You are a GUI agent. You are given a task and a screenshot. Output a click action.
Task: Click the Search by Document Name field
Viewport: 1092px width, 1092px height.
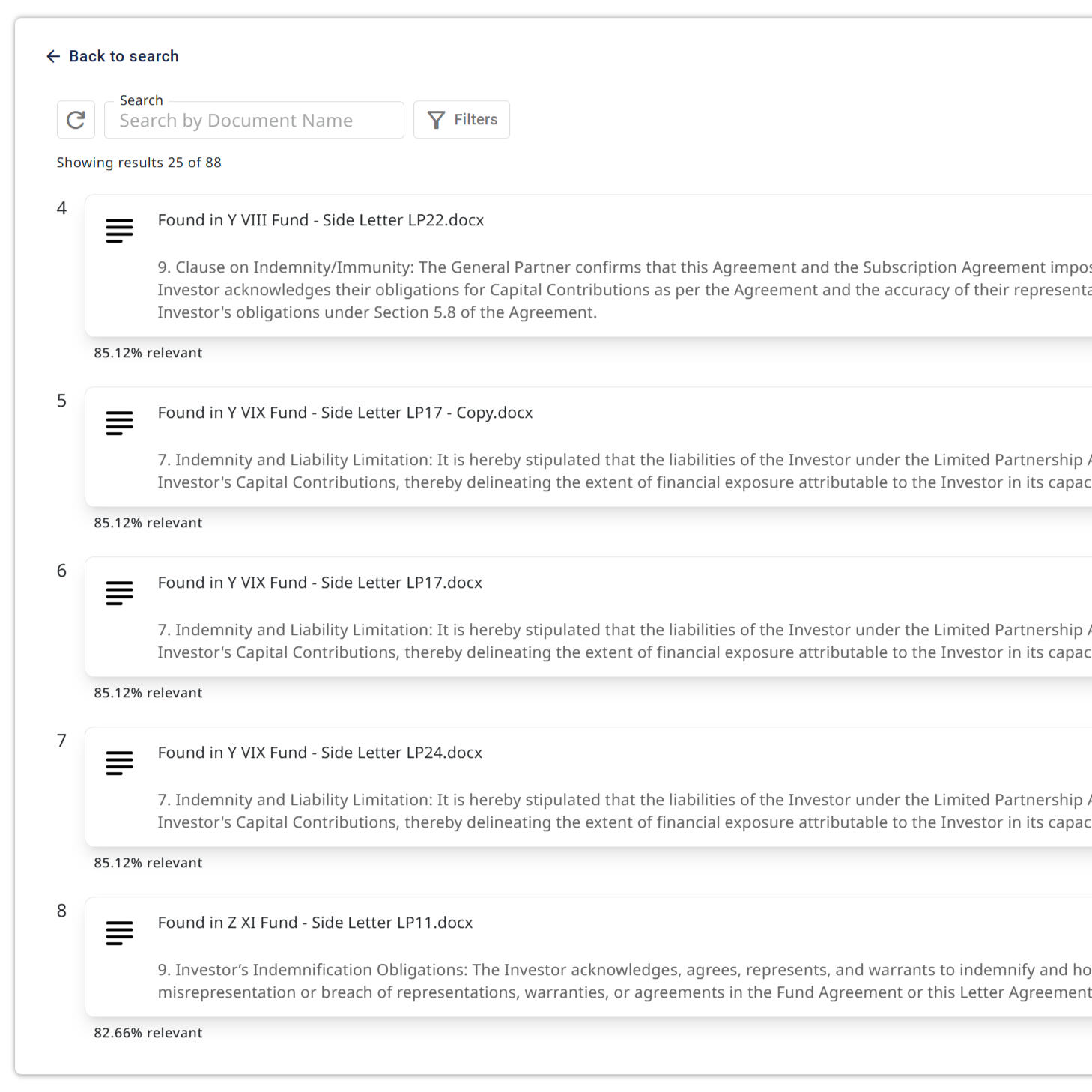pyautogui.click(x=253, y=120)
